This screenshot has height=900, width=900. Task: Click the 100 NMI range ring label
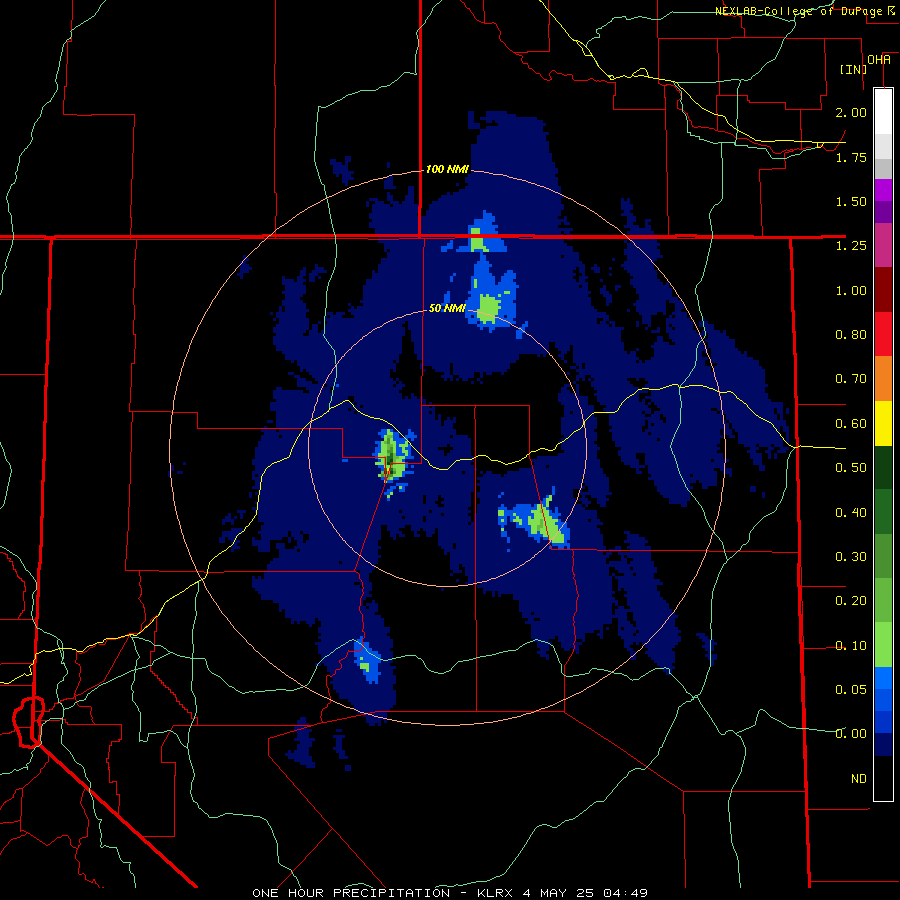click(x=447, y=169)
